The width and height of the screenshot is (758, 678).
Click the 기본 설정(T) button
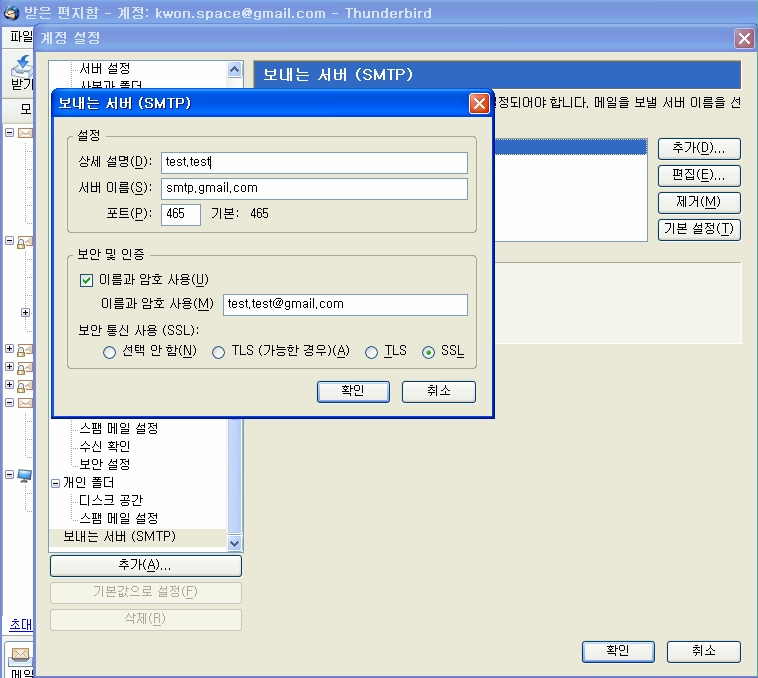click(699, 230)
